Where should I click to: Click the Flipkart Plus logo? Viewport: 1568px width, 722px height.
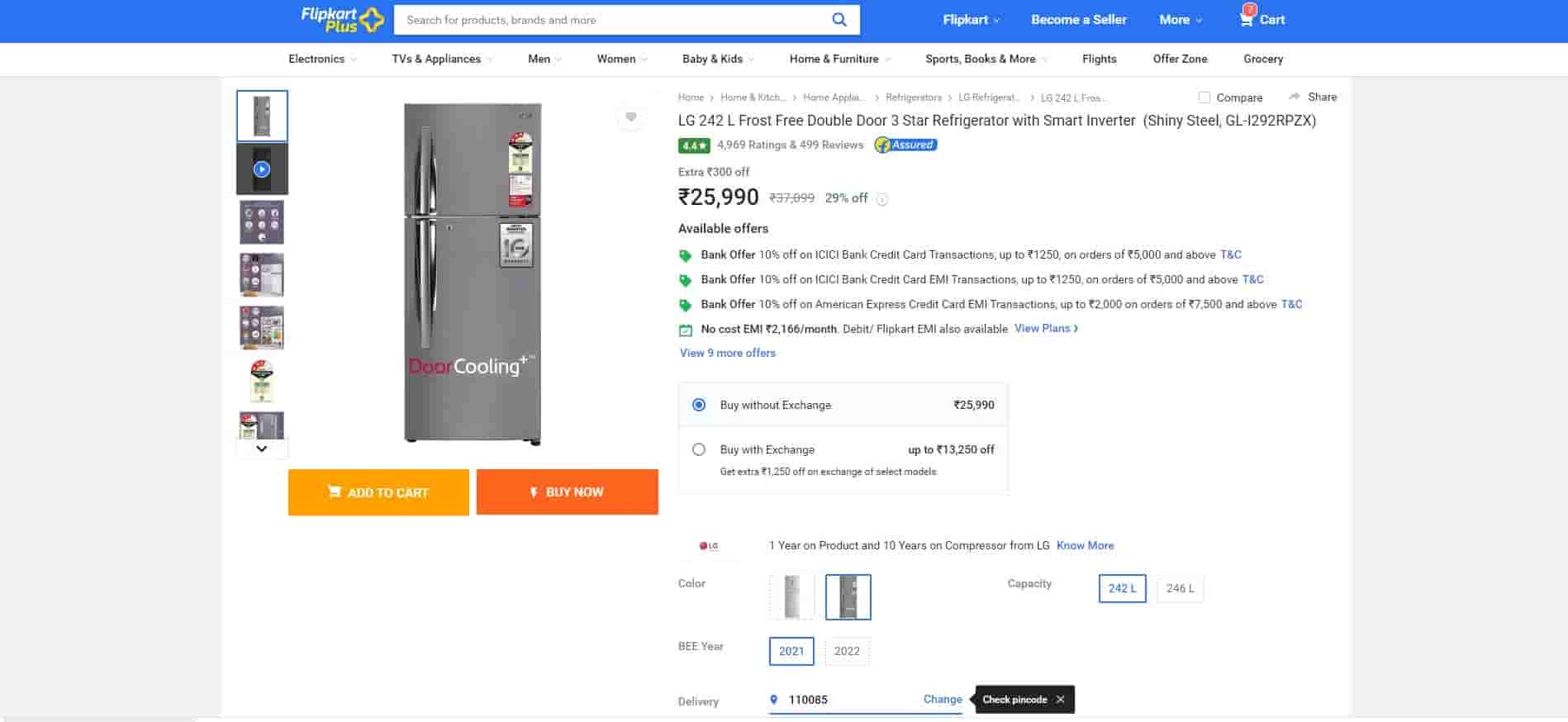coord(342,20)
